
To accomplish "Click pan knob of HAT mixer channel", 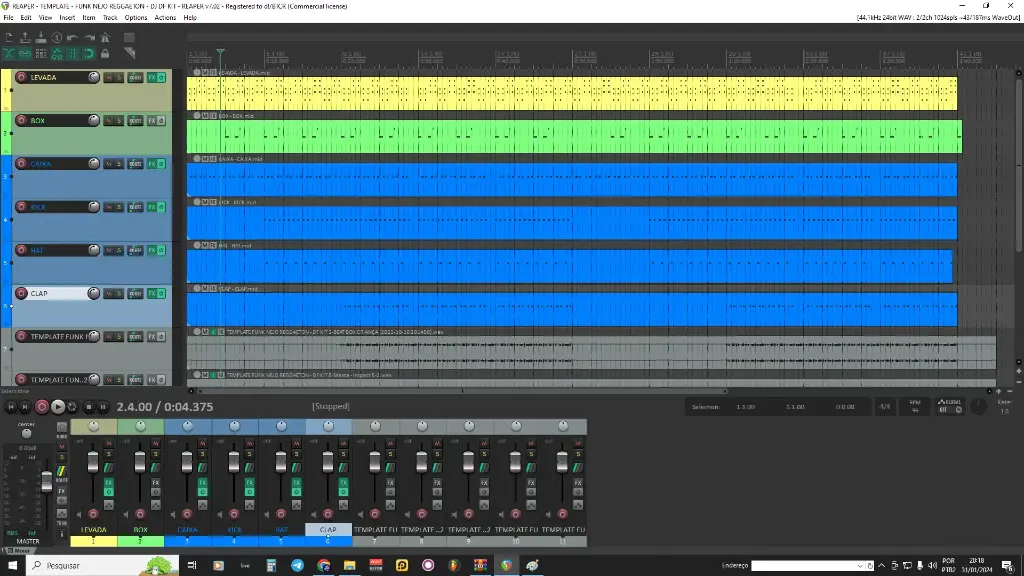I will 281,426.
